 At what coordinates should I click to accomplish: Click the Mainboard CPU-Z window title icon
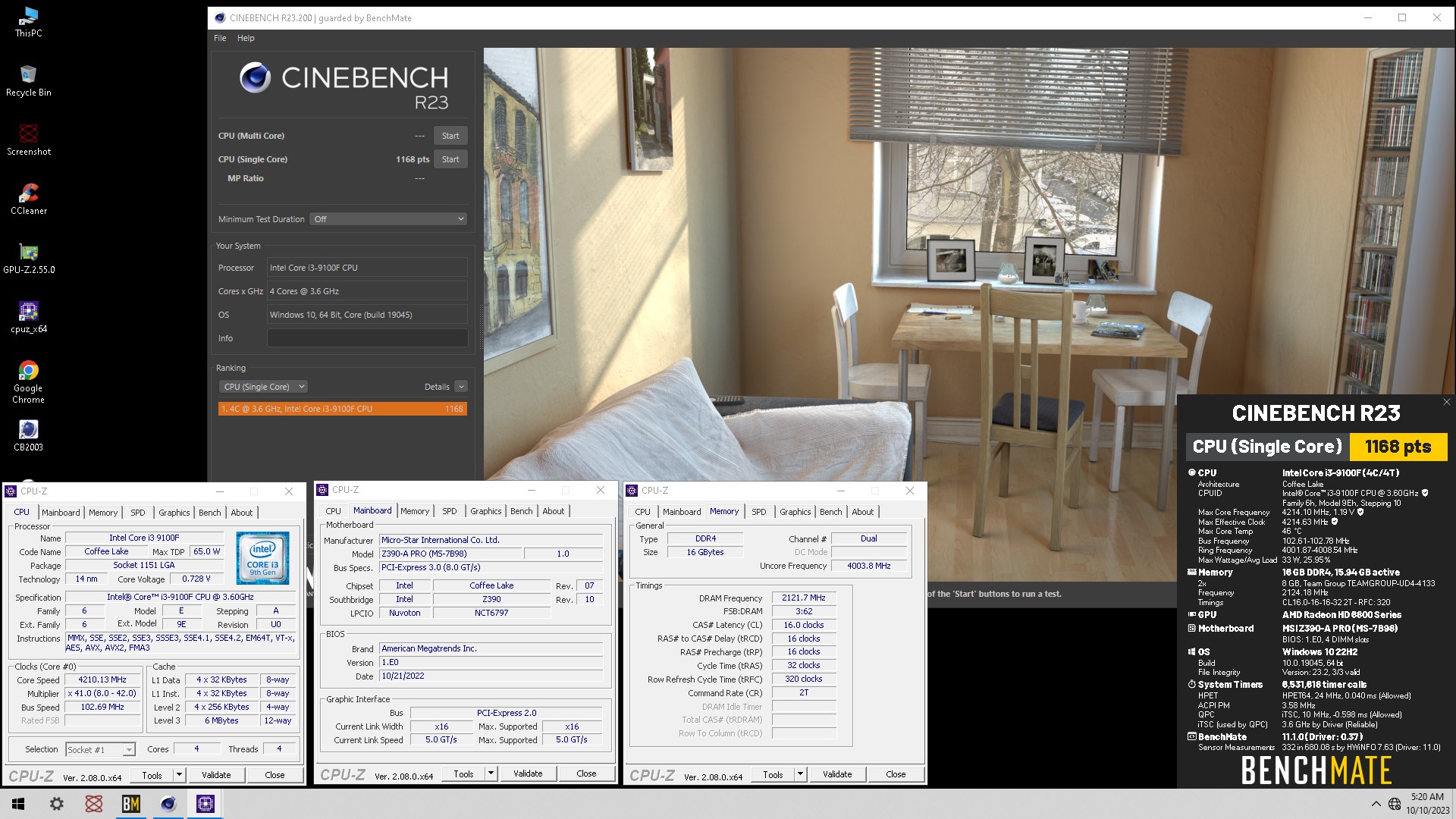coord(323,490)
